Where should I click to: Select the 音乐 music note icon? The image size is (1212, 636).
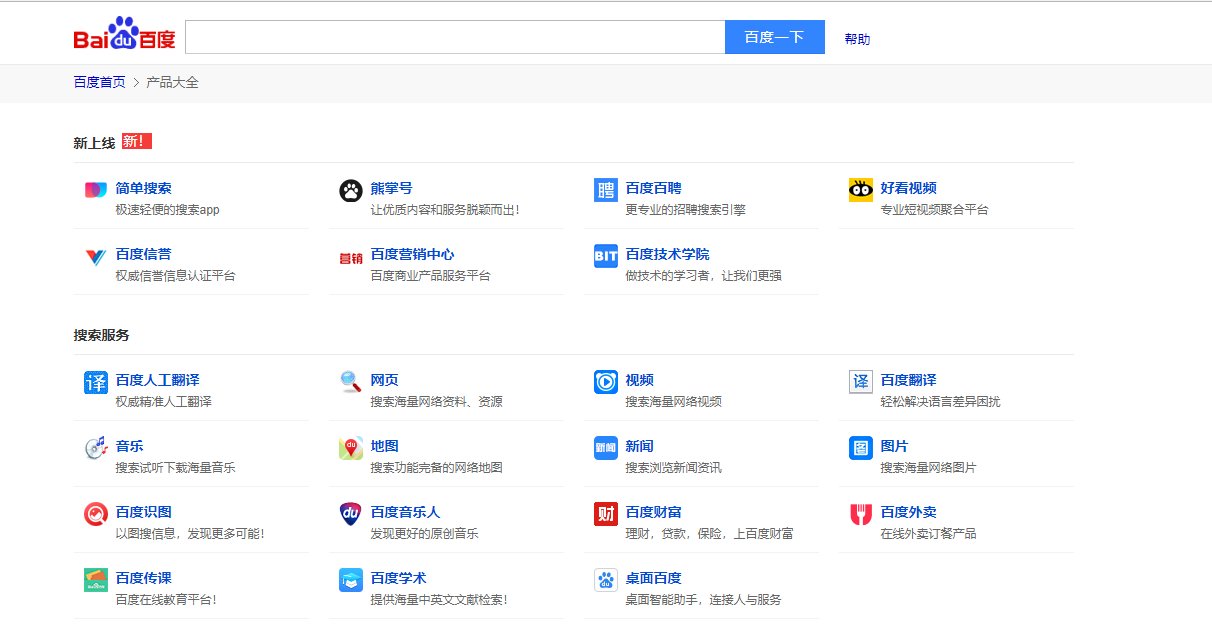[96, 446]
